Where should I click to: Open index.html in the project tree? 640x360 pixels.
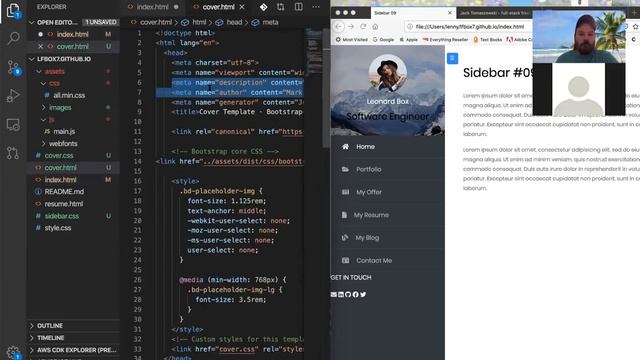pos(60,180)
